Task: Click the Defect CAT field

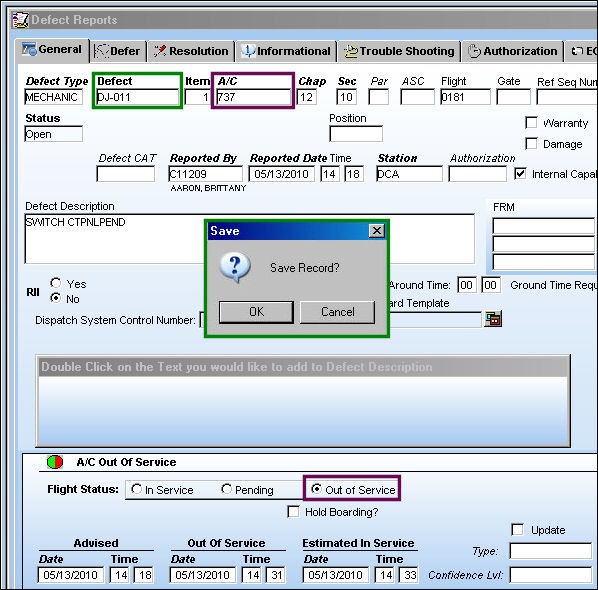Action: [126, 174]
